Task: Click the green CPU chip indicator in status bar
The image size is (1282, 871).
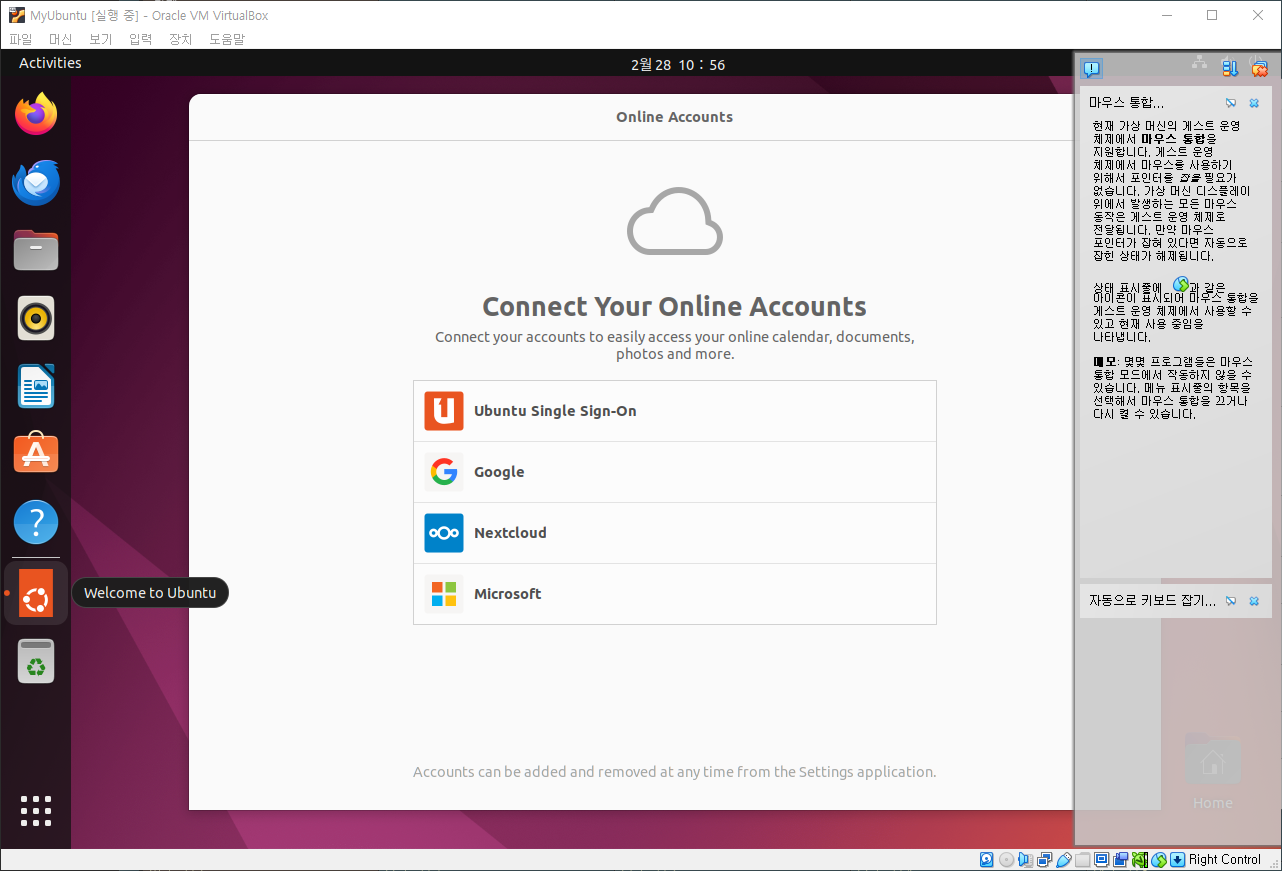Action: click(1140, 859)
